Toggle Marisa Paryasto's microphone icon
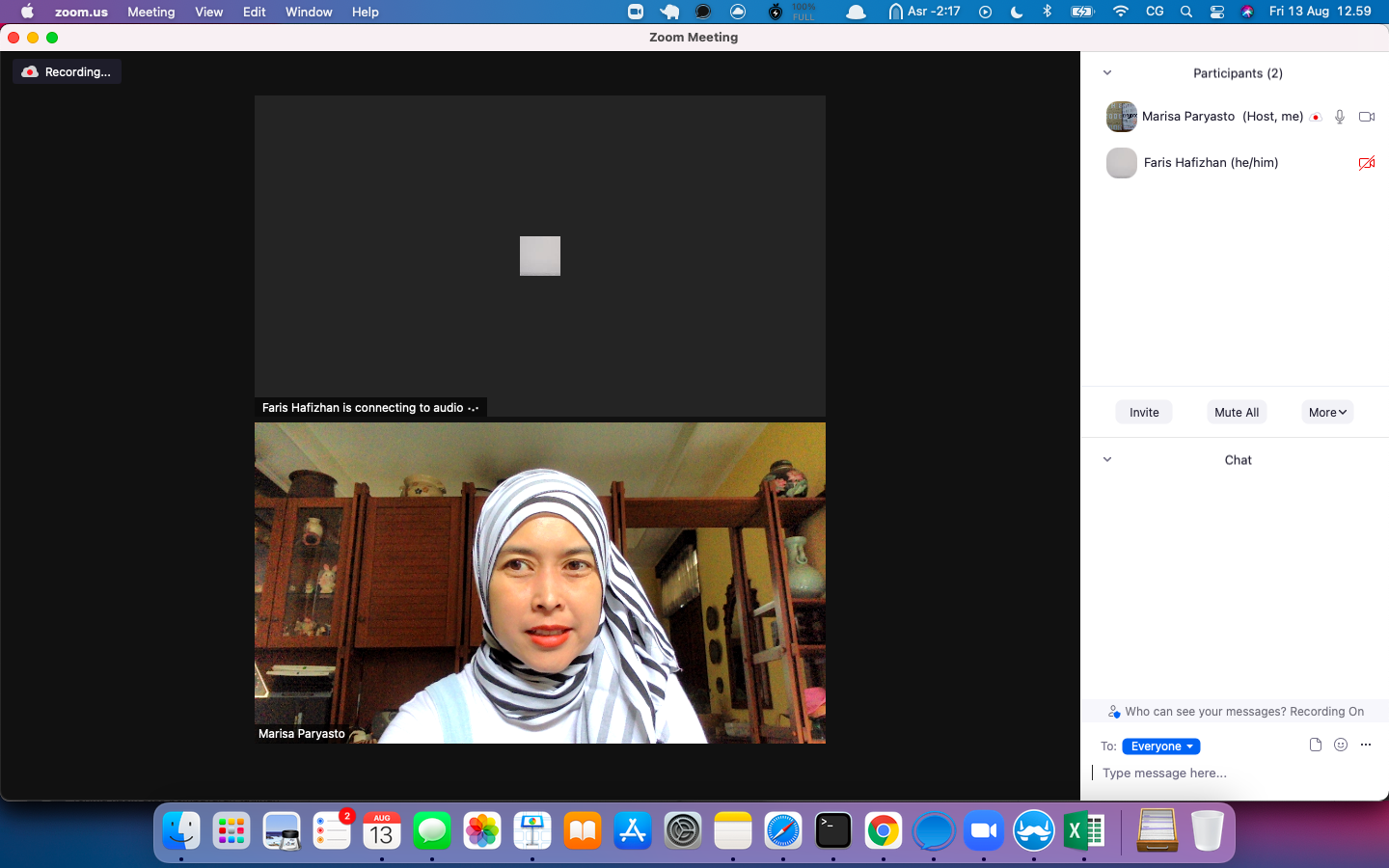Viewport: 1389px width, 868px height. click(x=1340, y=117)
